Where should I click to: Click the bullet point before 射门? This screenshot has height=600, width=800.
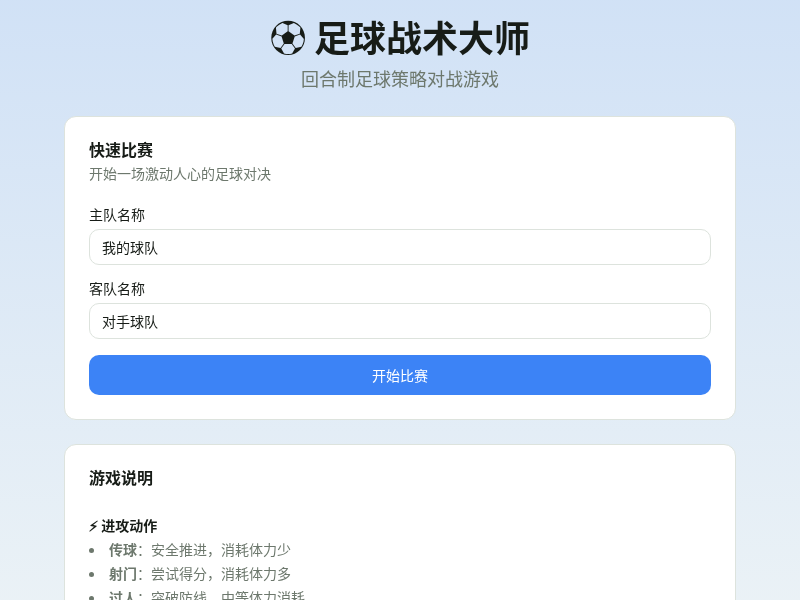pos(92,574)
